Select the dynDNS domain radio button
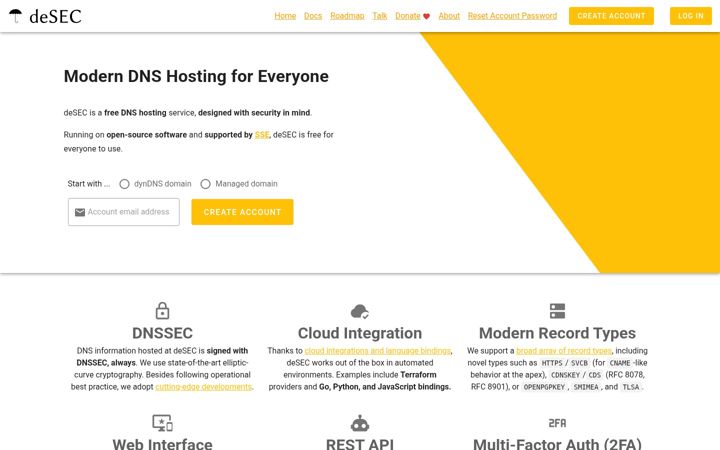This screenshot has height=450, width=720. pyautogui.click(x=124, y=184)
